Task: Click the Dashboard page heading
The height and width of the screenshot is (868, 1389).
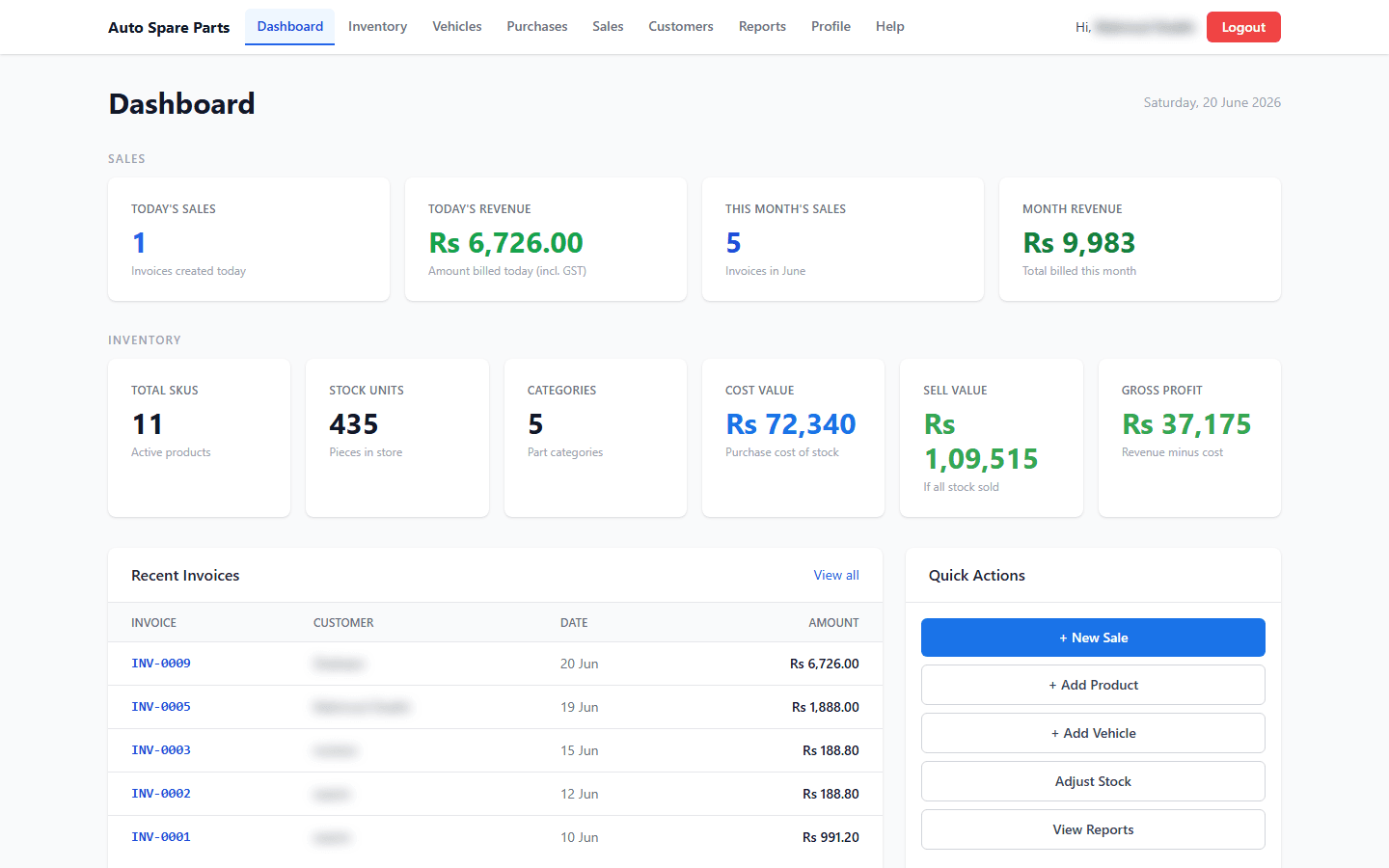Action: pyautogui.click(x=181, y=103)
